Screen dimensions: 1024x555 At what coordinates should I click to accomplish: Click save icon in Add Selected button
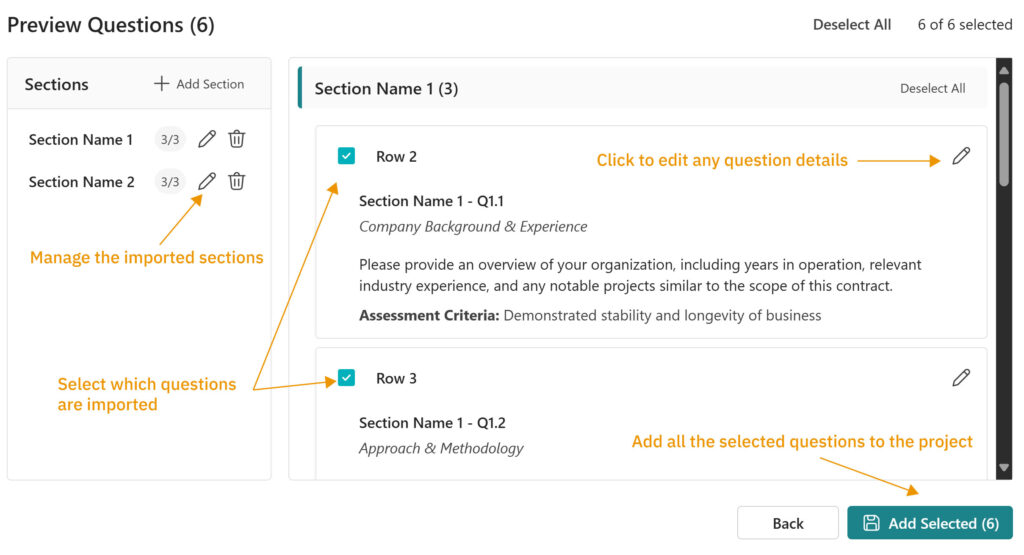point(871,523)
